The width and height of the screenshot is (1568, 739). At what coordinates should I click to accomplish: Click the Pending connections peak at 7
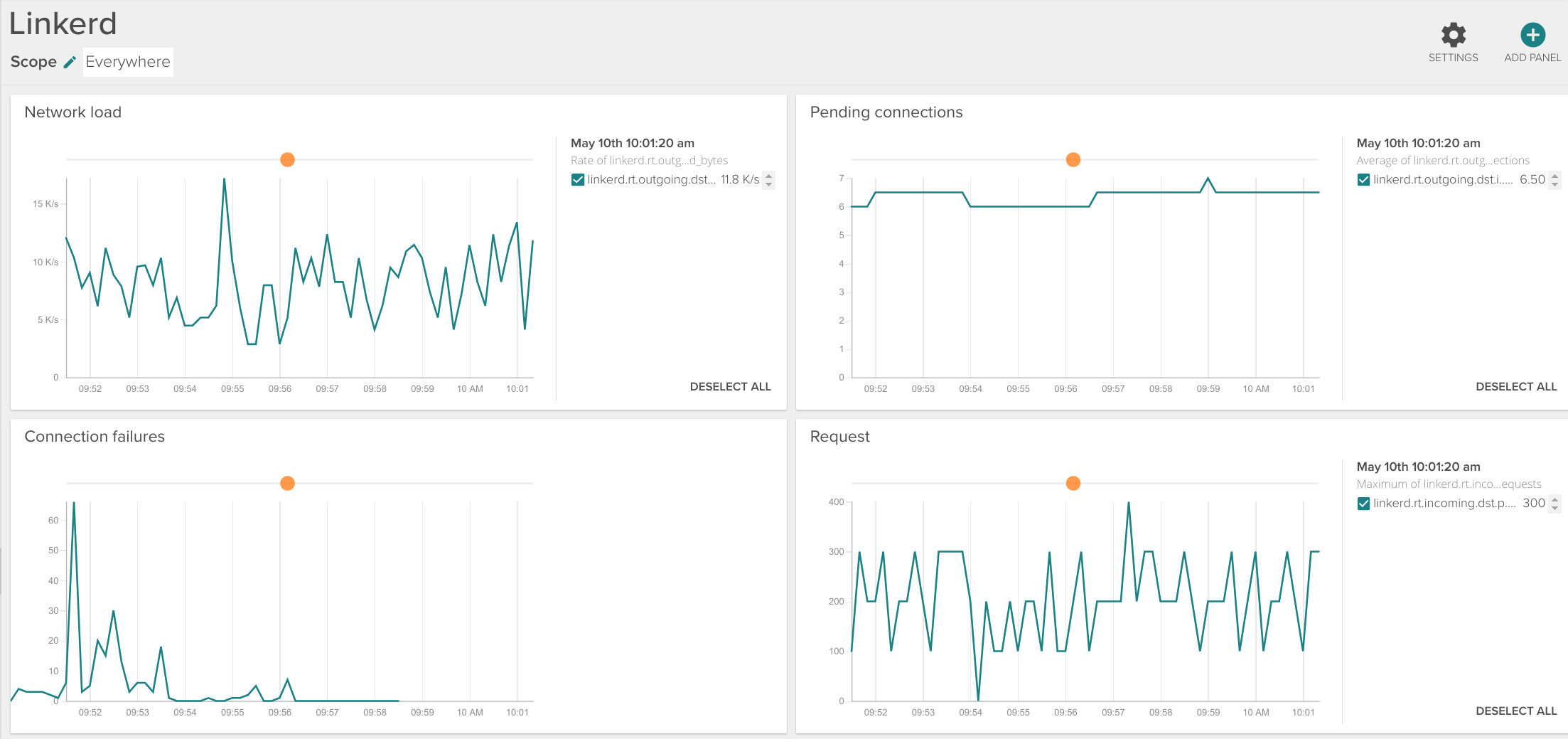click(x=1208, y=179)
